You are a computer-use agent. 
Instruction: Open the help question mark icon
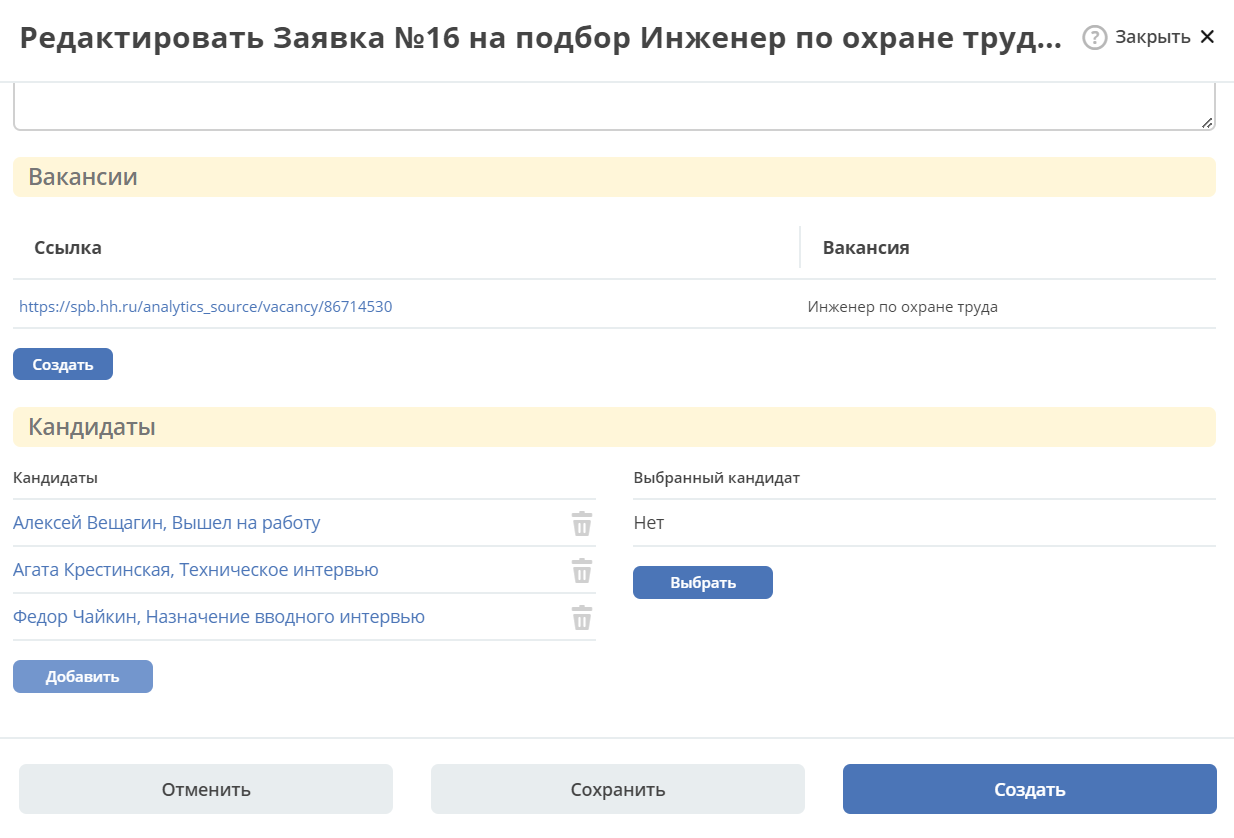[x=1095, y=37]
